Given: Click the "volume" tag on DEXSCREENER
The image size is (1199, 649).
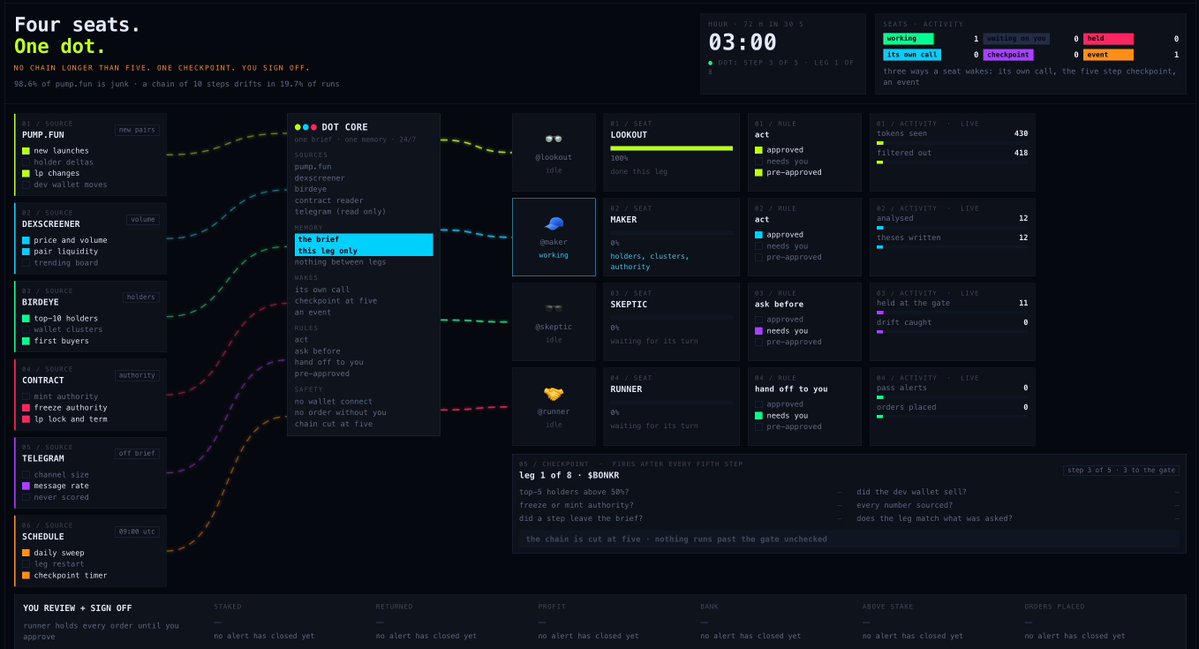Looking at the screenshot, I should [143, 219].
